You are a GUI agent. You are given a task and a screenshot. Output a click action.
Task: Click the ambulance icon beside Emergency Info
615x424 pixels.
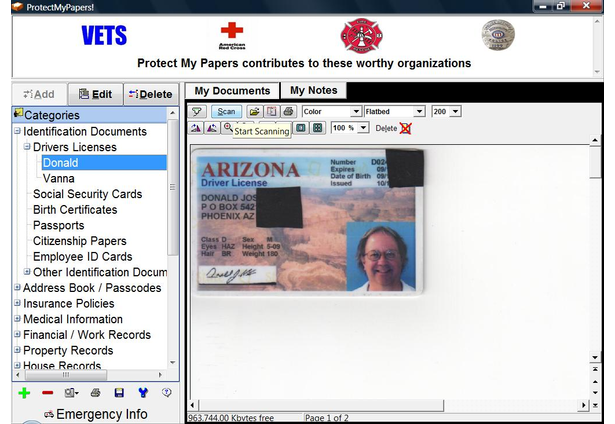(x=49, y=414)
